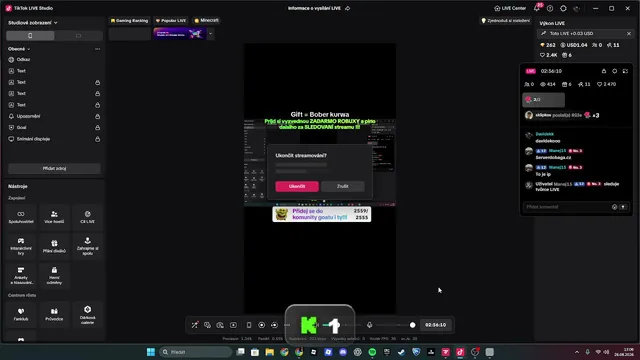Open Spotify from the taskbar
The height and width of the screenshot is (360, 640).
[372, 352]
